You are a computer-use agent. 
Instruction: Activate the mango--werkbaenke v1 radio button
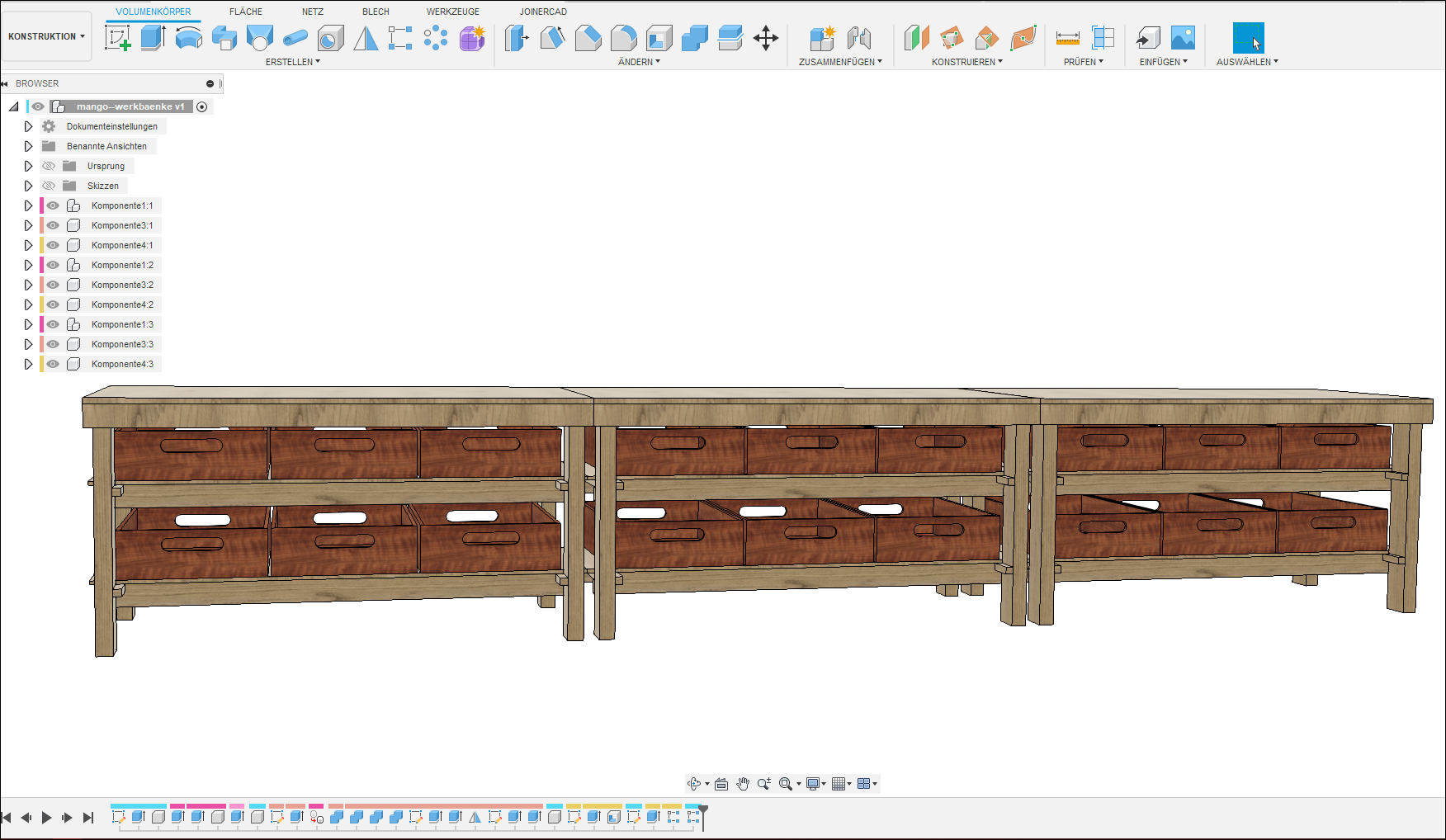(202, 106)
